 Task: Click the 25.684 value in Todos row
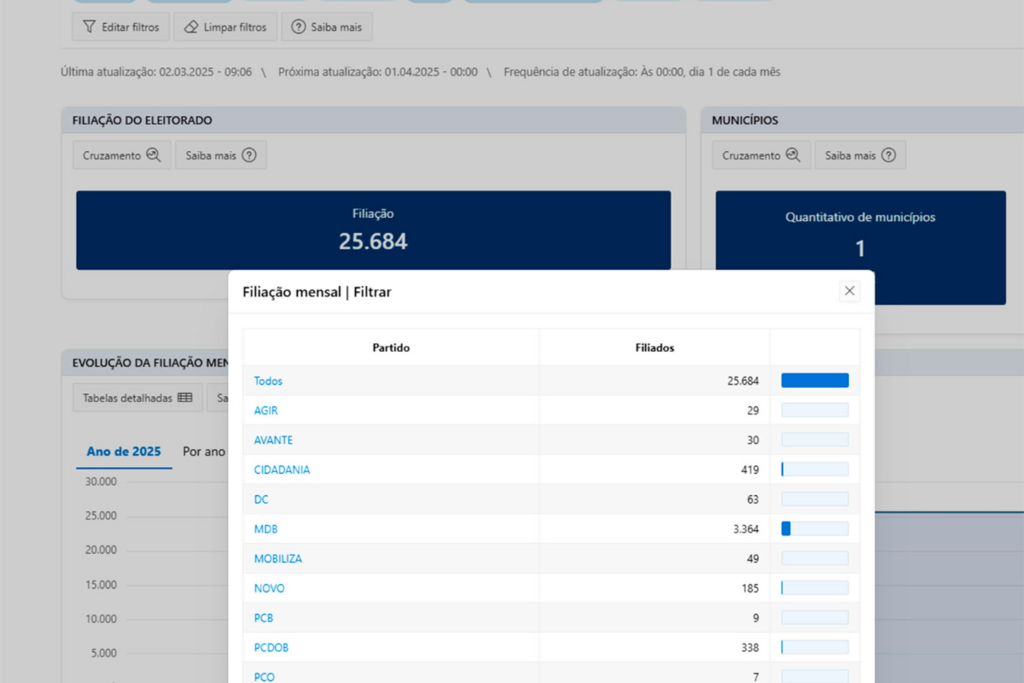click(x=743, y=381)
